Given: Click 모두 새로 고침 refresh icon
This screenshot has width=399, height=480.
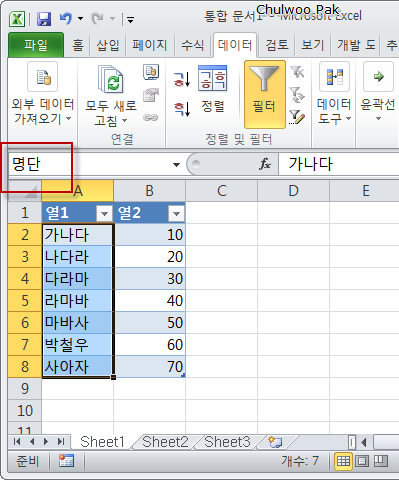Looking at the screenshot, I should [x=111, y=79].
